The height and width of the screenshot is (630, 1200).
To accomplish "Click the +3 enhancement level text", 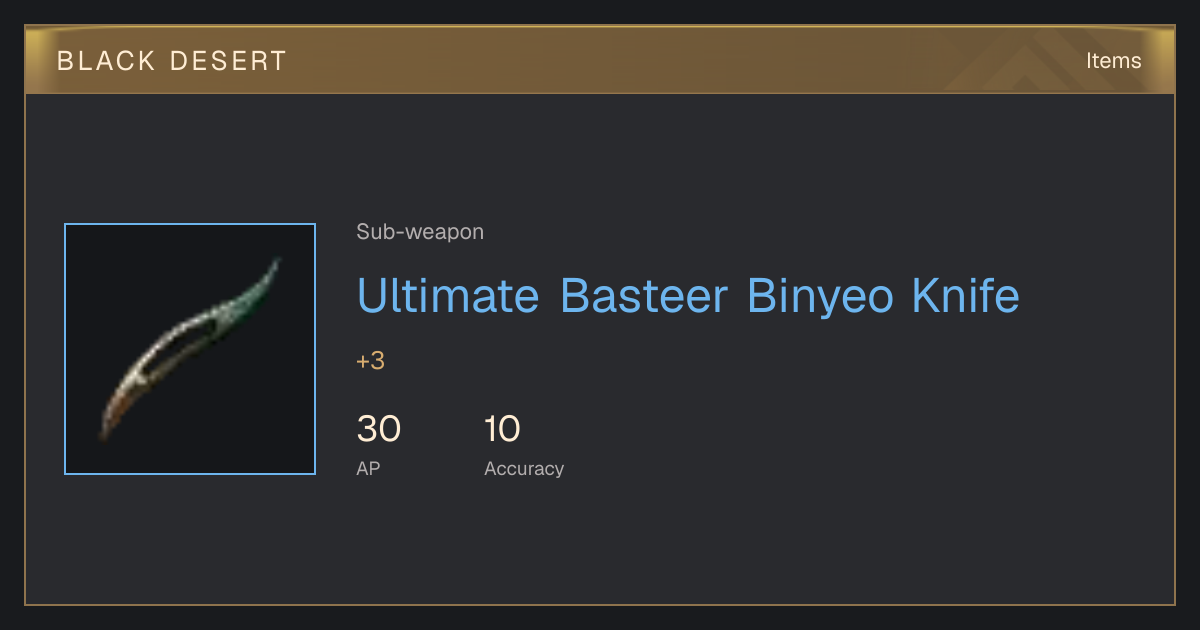I will [x=370, y=361].
